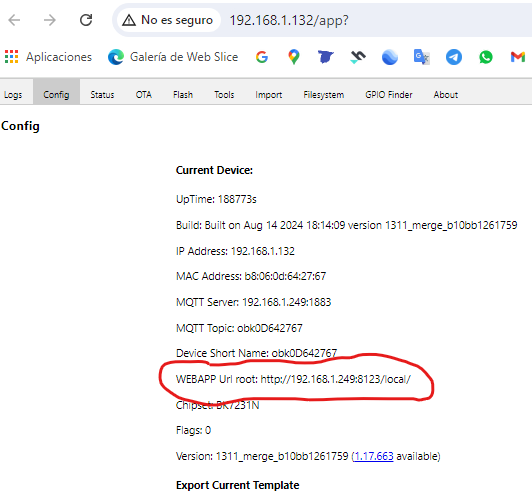
Task: Open the Google Maps bookmark icon
Action: (294, 57)
